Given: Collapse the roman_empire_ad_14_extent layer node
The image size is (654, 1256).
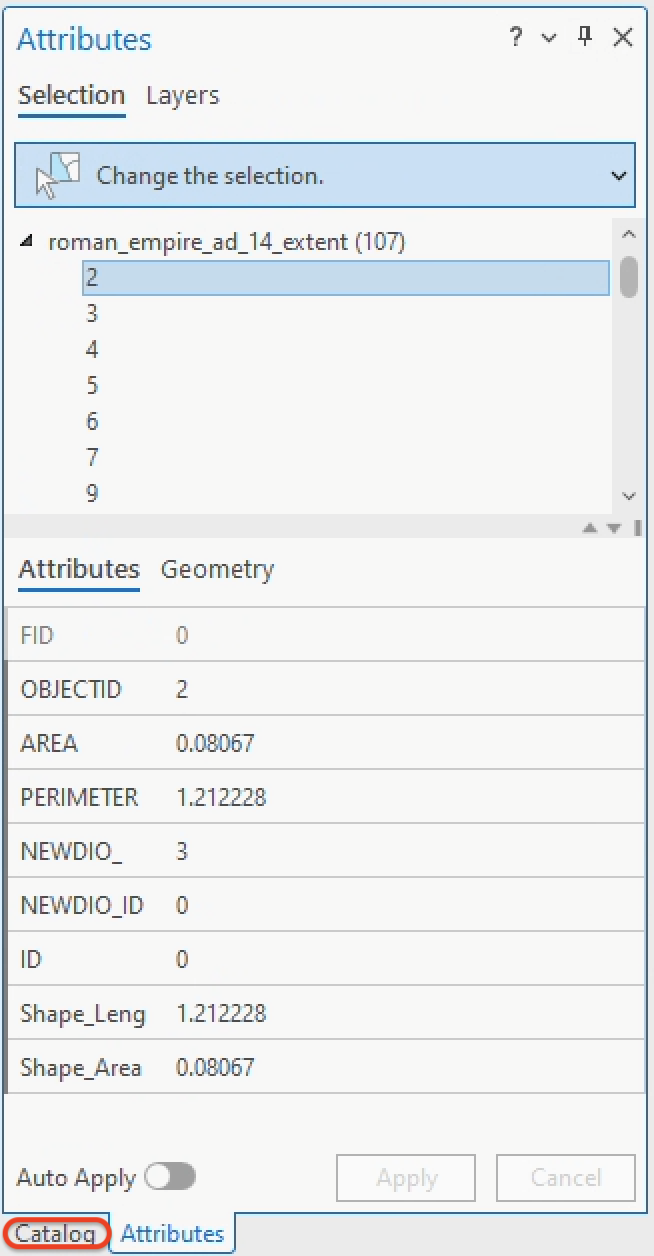Looking at the screenshot, I should pyautogui.click(x=28, y=241).
